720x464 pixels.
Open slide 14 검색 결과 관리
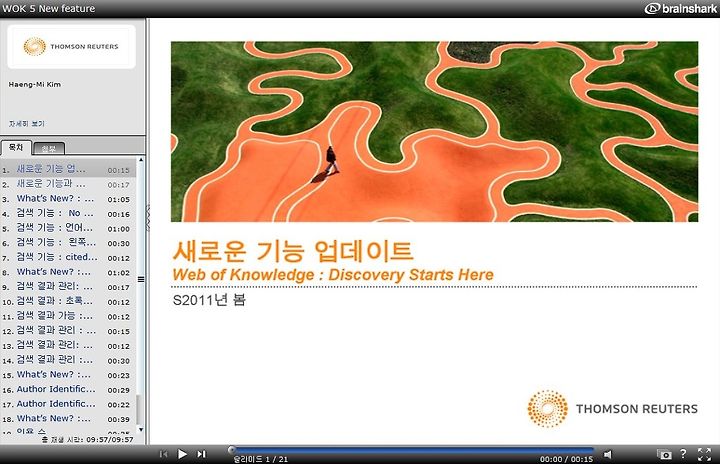(x=68, y=361)
